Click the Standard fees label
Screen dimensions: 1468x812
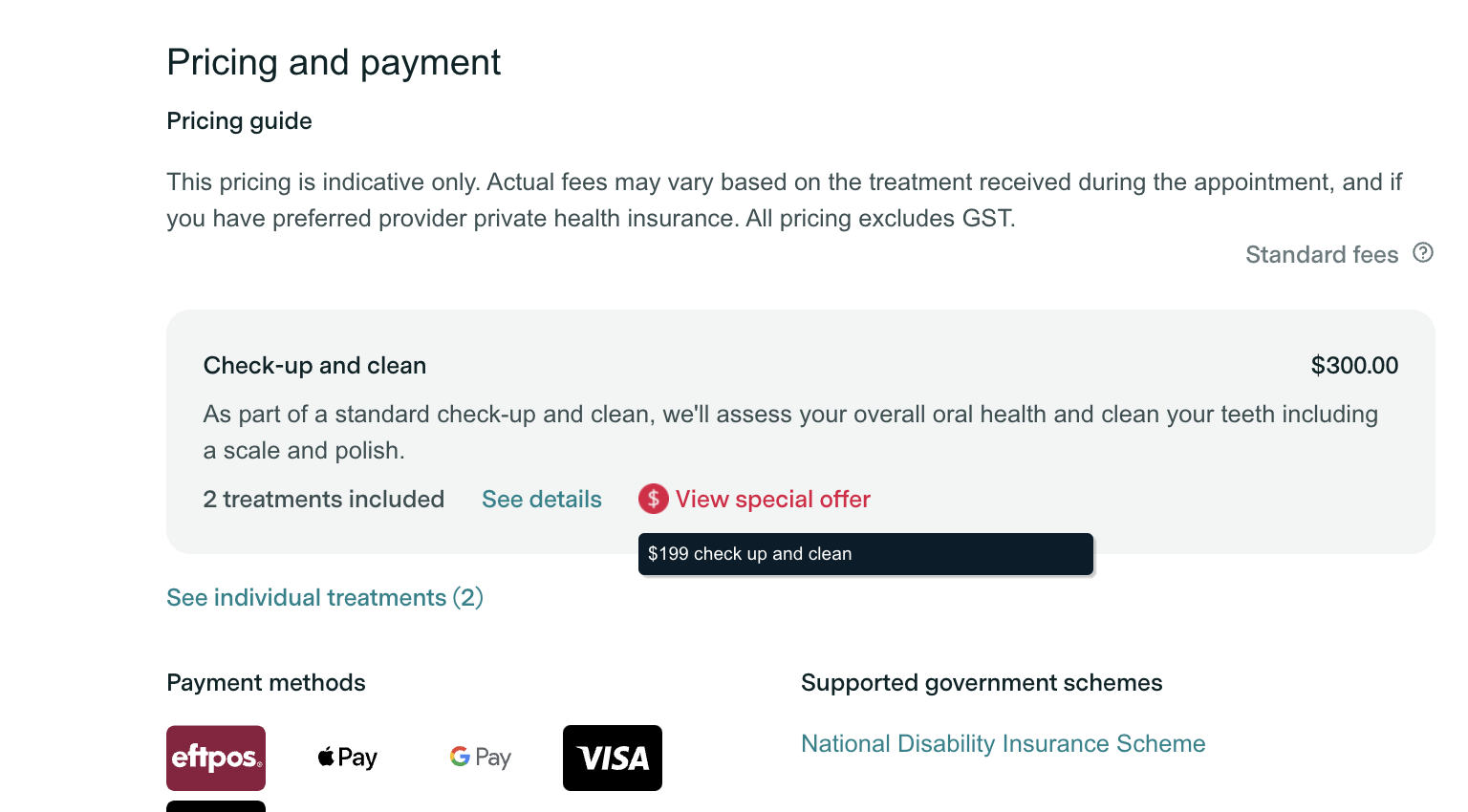(1321, 255)
